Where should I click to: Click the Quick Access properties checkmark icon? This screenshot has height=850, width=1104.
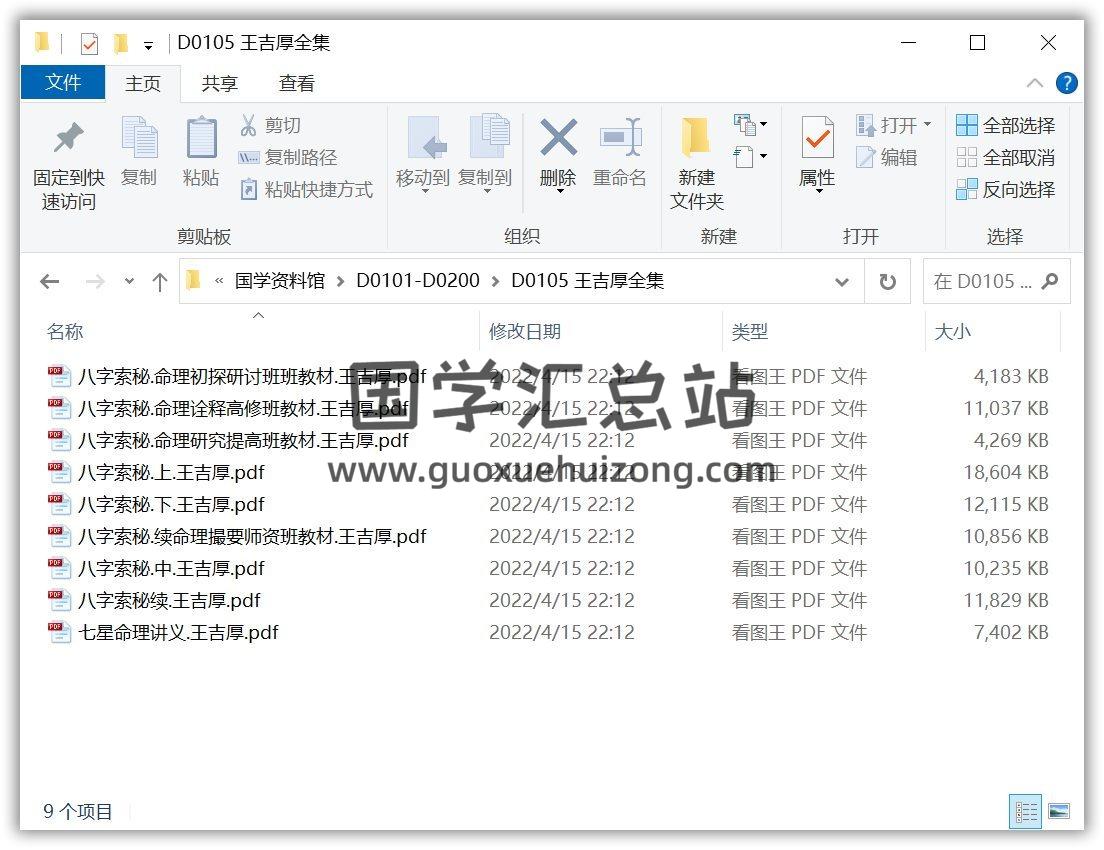[x=89, y=44]
